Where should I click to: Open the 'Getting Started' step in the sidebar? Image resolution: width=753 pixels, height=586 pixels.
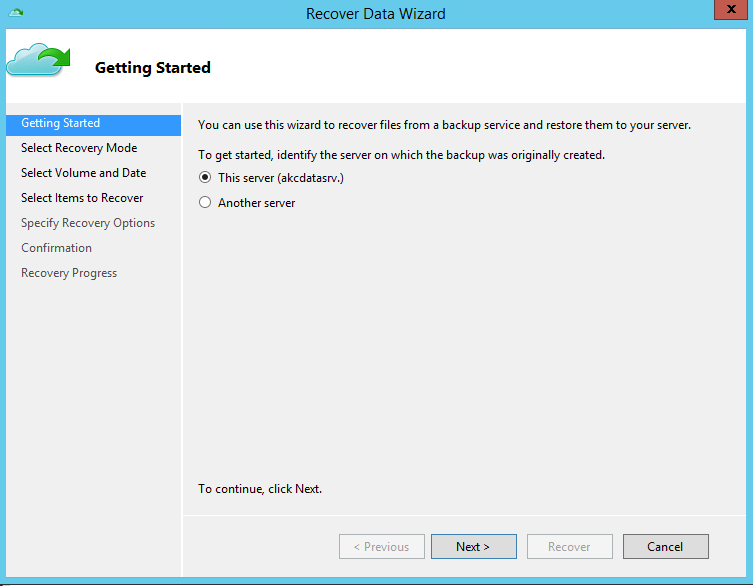click(x=61, y=124)
